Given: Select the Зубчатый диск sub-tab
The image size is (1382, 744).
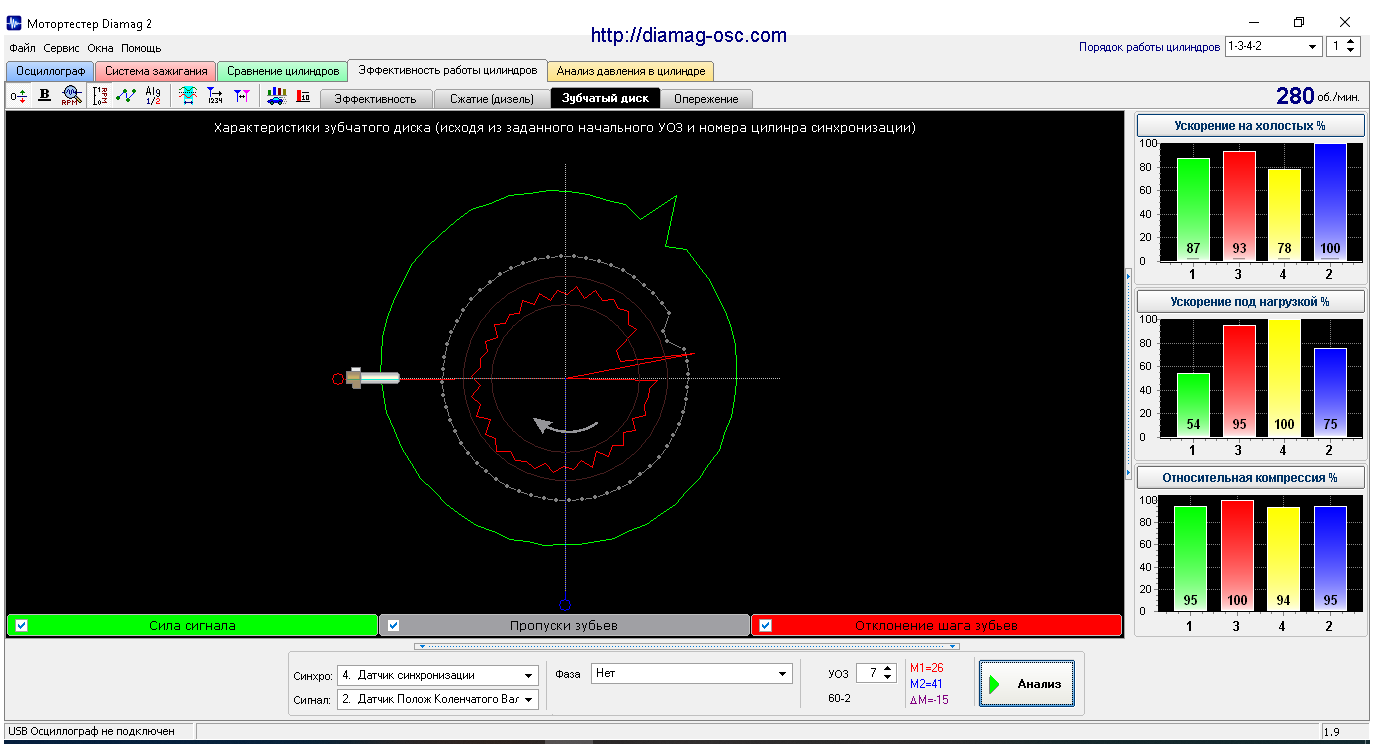Looking at the screenshot, I should (x=606, y=98).
